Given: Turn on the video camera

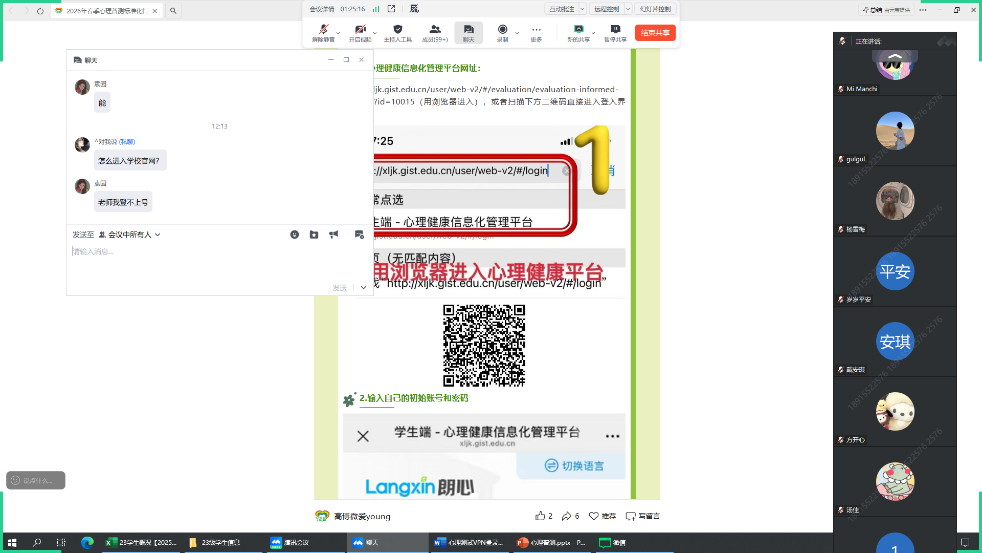Looking at the screenshot, I should (359, 31).
